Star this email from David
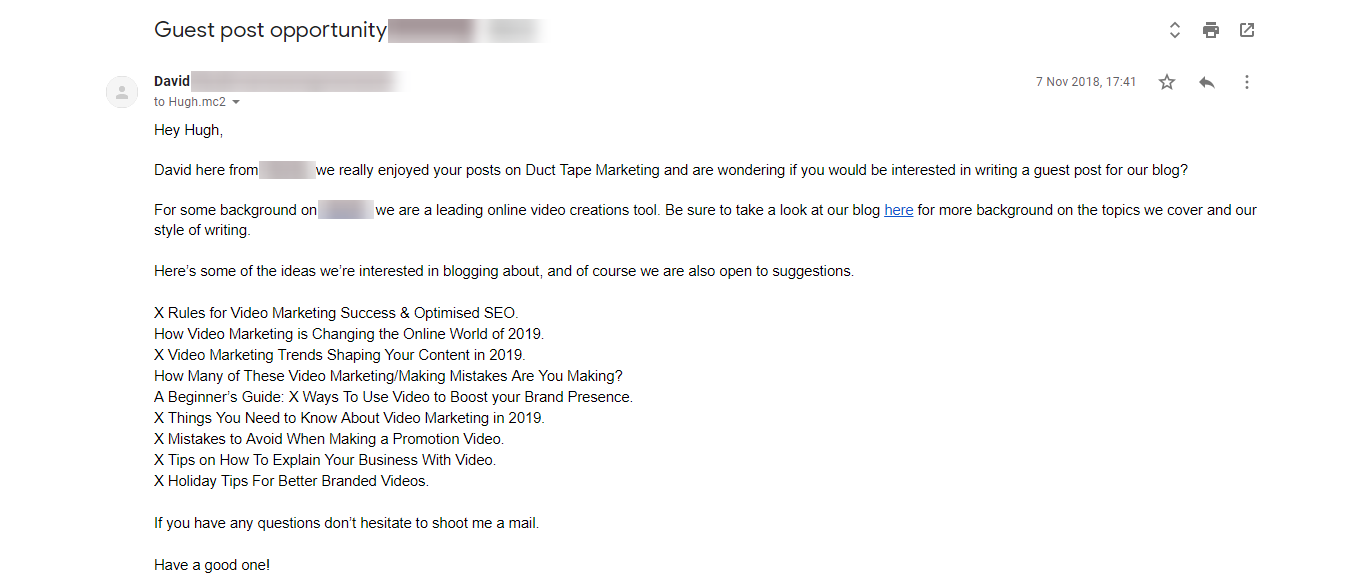The image size is (1366, 584). [x=1167, y=82]
